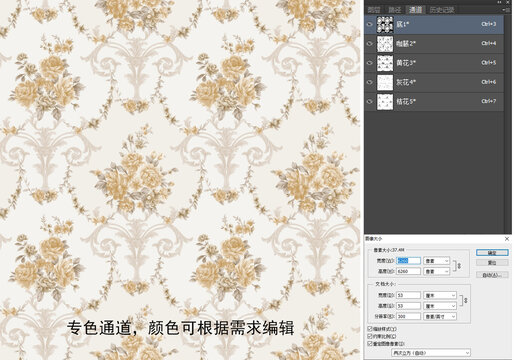Click thumbnail of channel 底1
The width and height of the screenshot is (515, 360).
tap(385, 24)
